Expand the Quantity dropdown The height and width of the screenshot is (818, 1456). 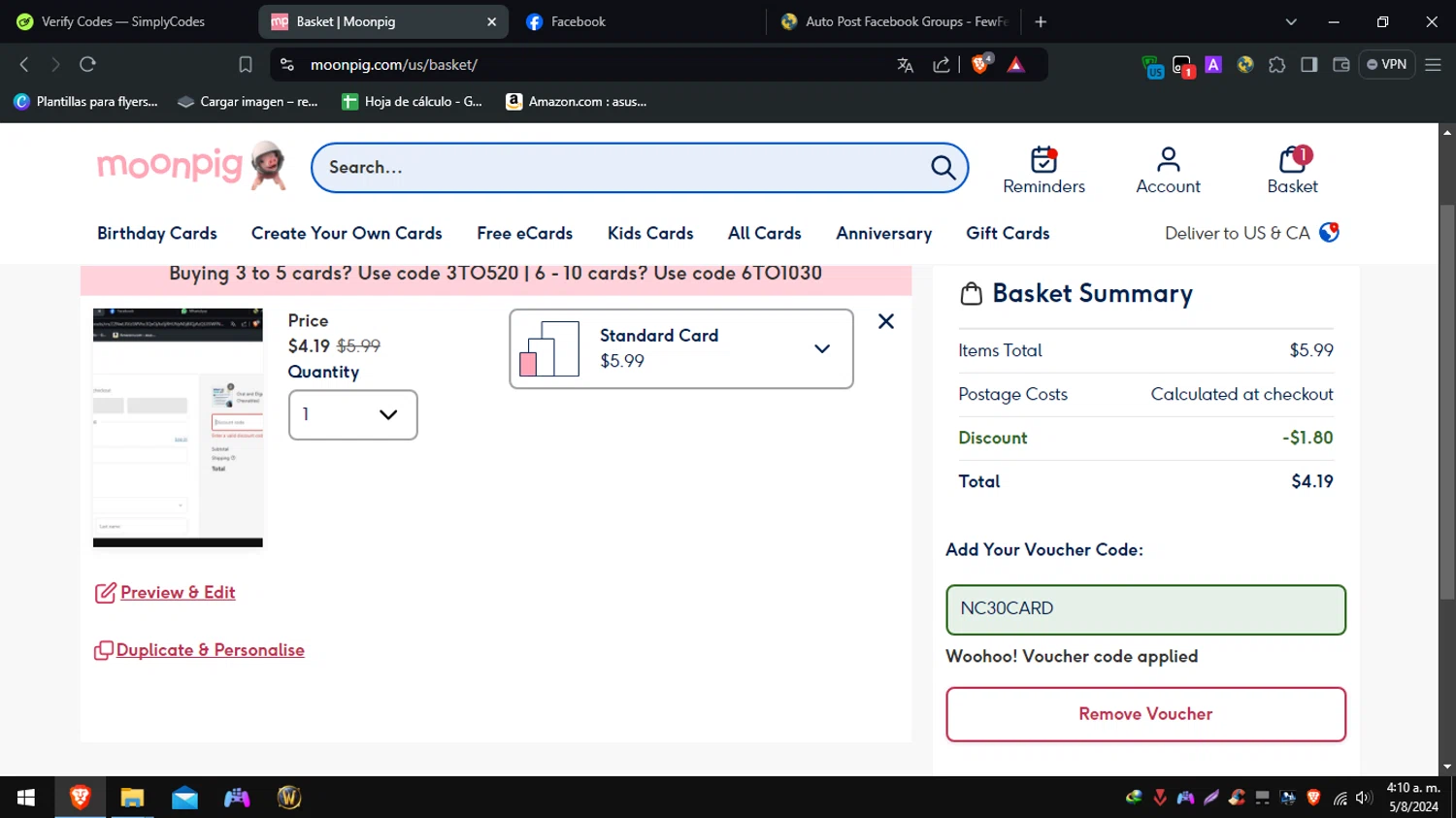(353, 414)
